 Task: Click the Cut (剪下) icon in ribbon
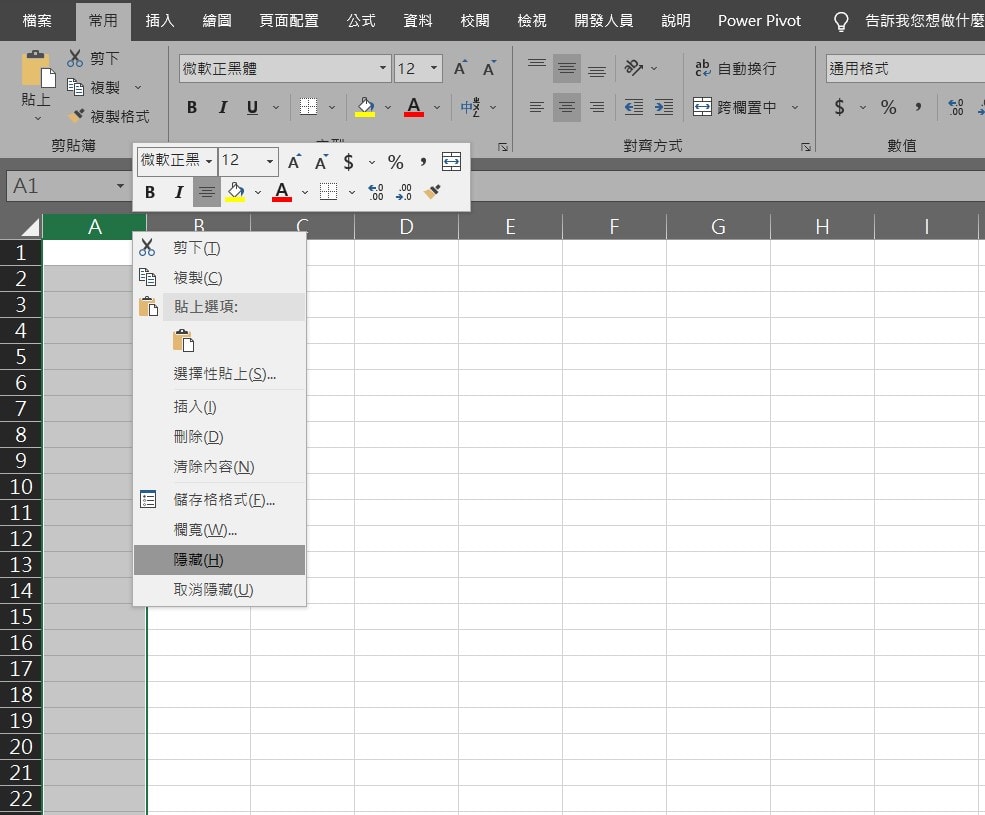(74, 59)
